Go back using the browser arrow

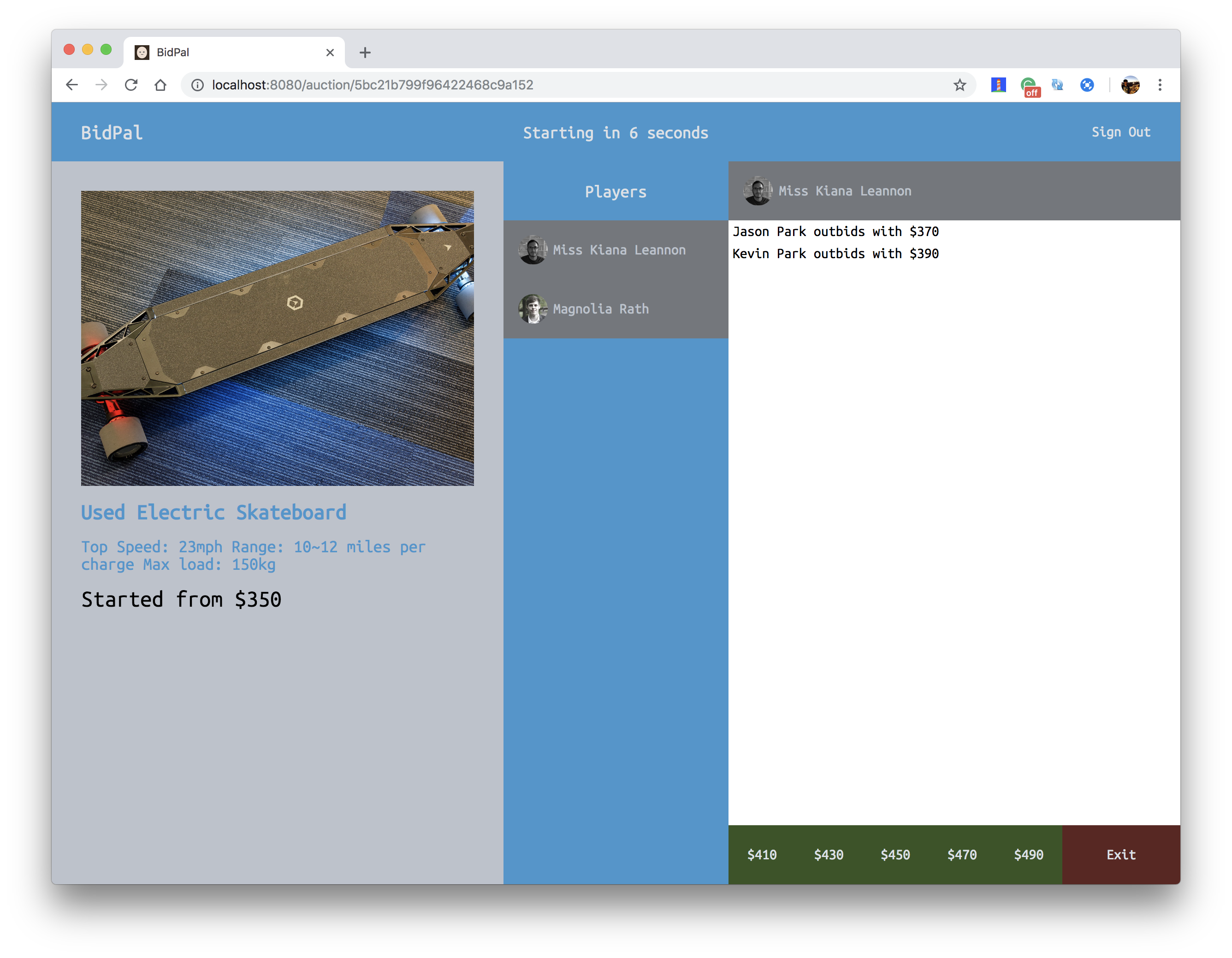71,85
